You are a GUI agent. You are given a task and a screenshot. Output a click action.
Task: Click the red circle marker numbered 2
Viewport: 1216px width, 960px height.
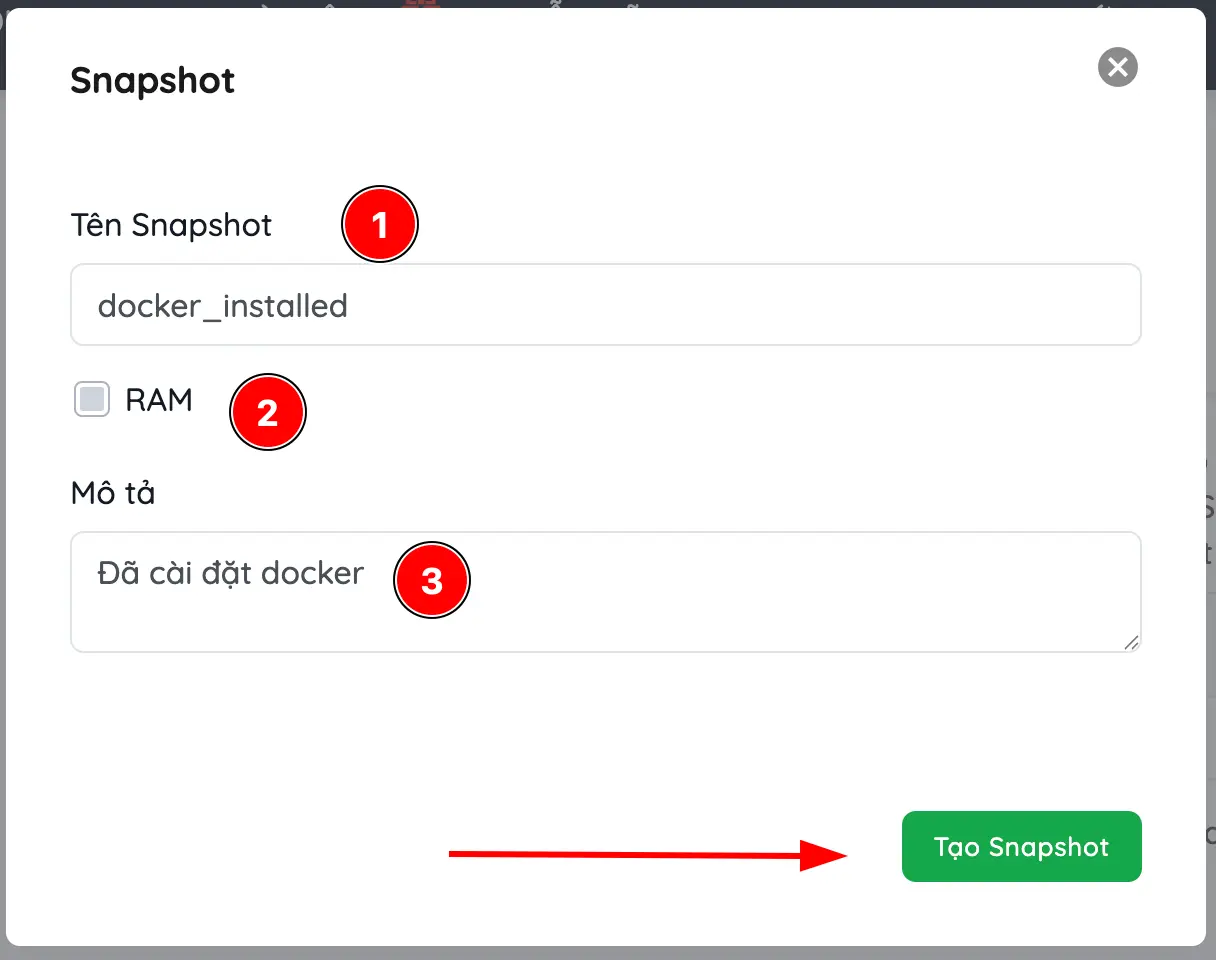267,412
